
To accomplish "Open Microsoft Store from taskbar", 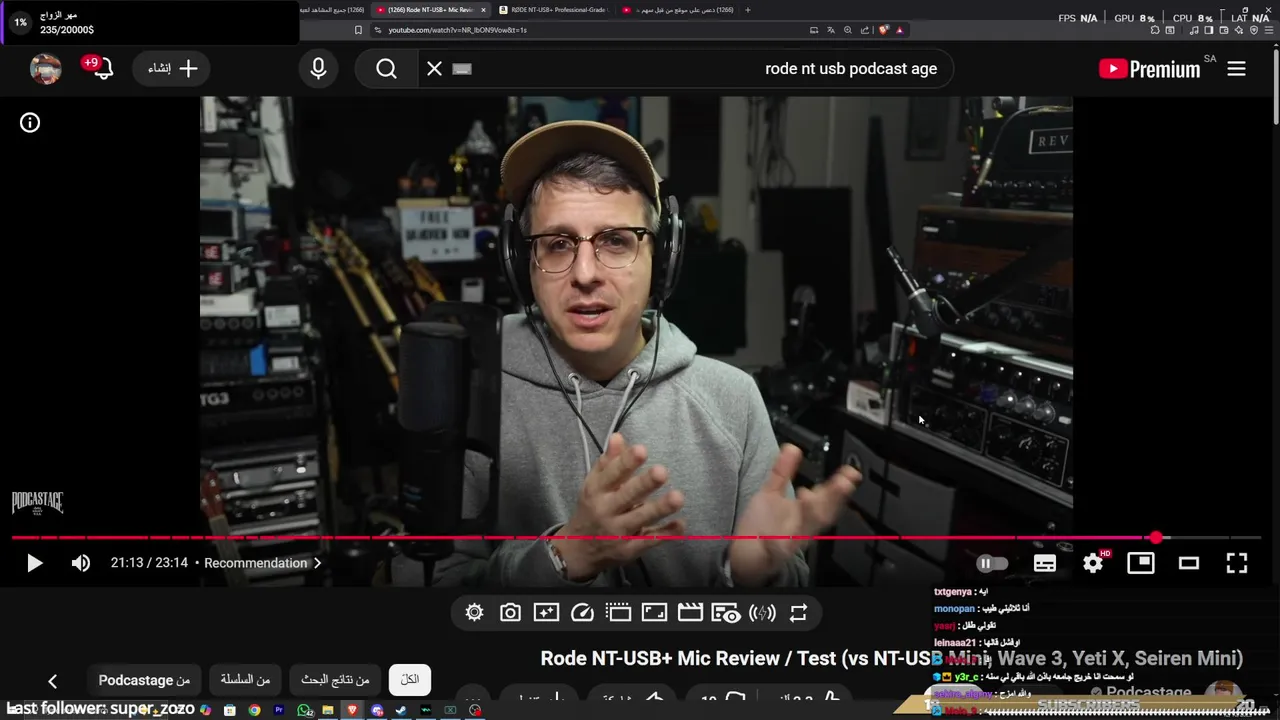I will [229, 710].
